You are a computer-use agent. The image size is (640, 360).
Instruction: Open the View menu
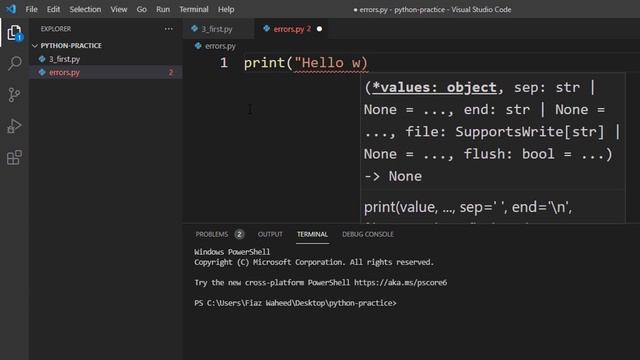pos(119,9)
